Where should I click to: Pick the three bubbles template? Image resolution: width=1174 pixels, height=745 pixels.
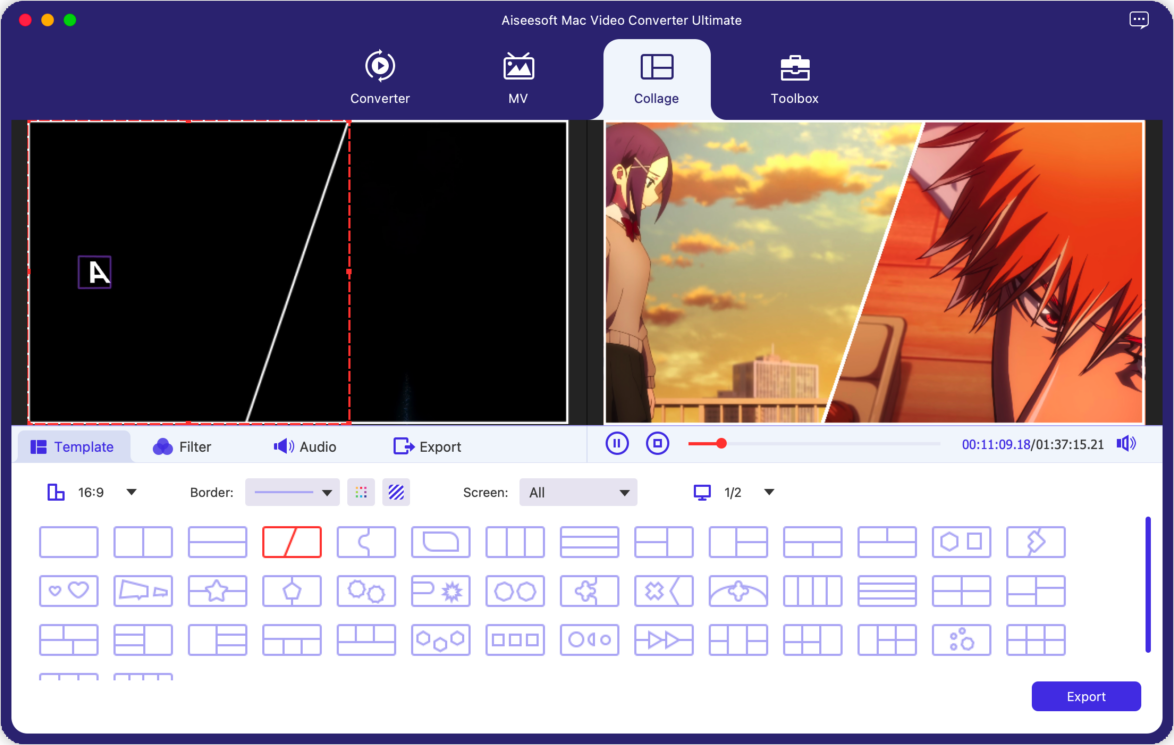tap(961, 640)
